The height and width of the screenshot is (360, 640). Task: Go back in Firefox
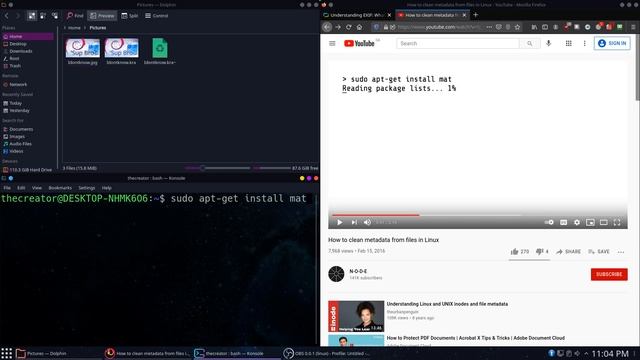point(327,27)
